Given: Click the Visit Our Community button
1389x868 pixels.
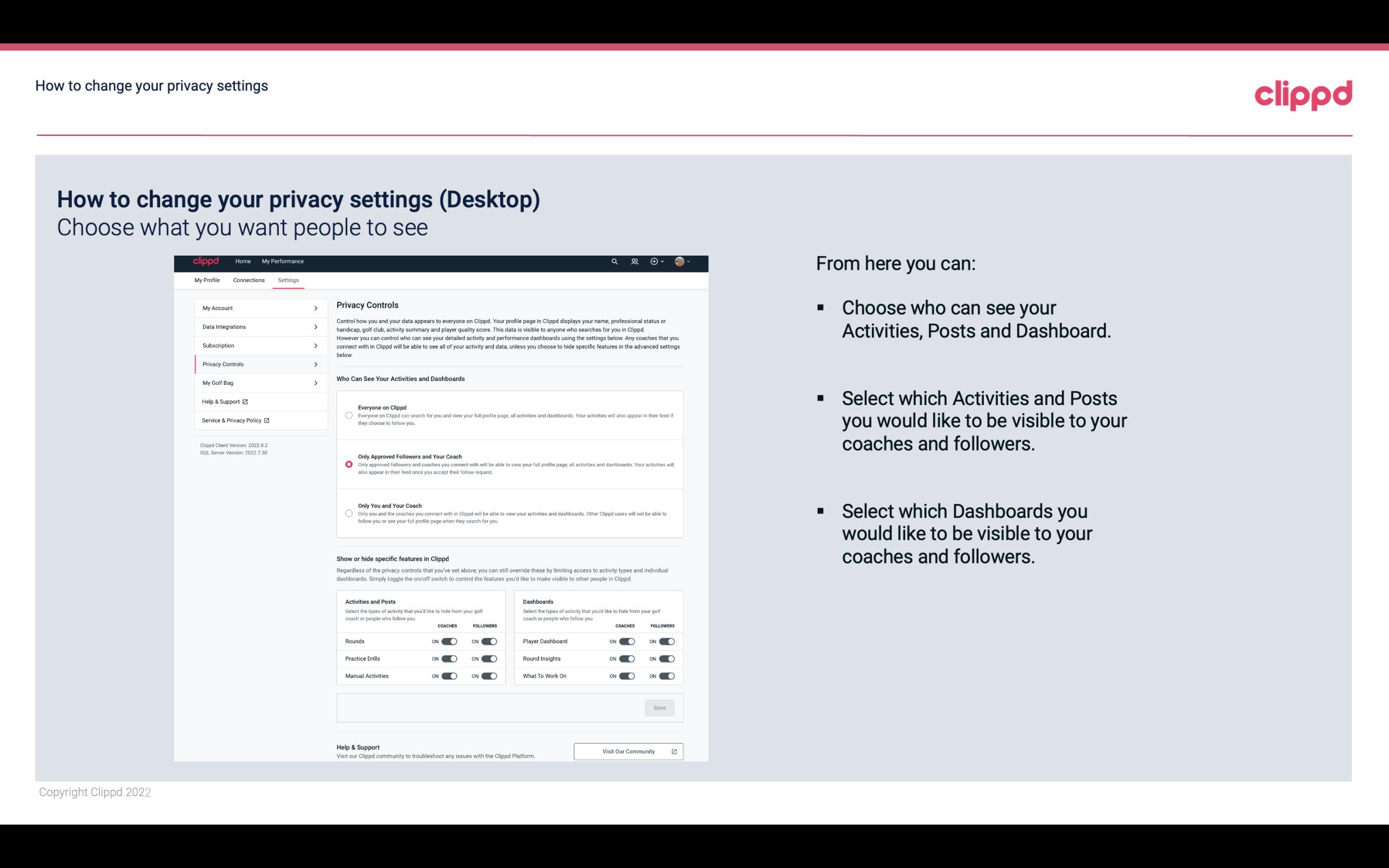Looking at the screenshot, I should pos(627,751).
